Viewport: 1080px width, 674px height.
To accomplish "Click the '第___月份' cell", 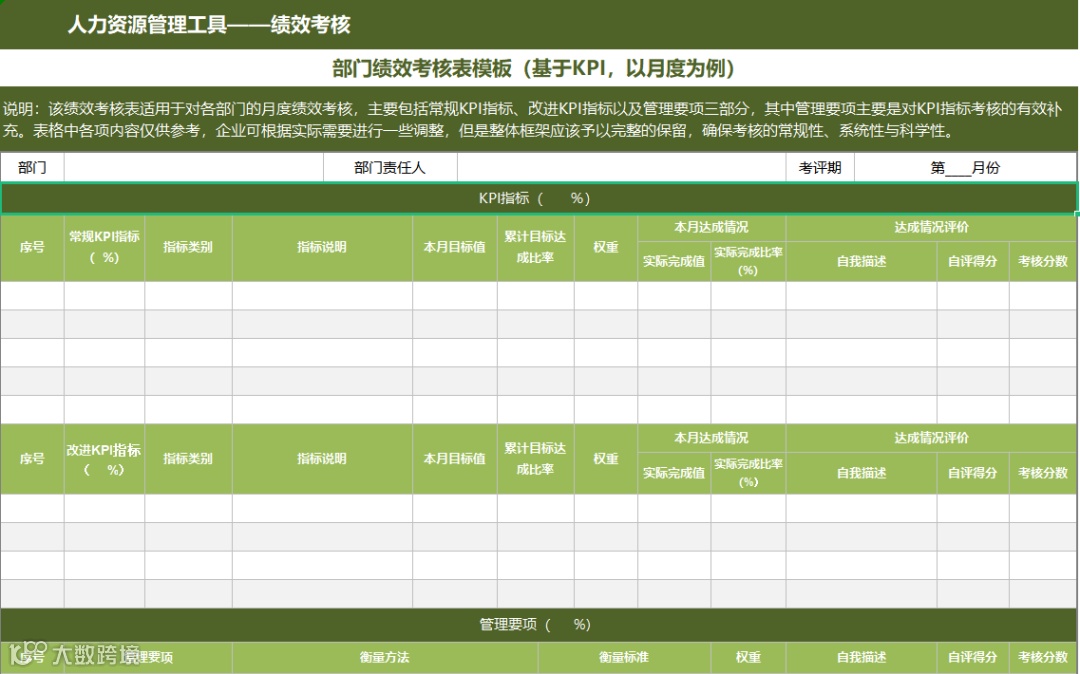I will 965,167.
